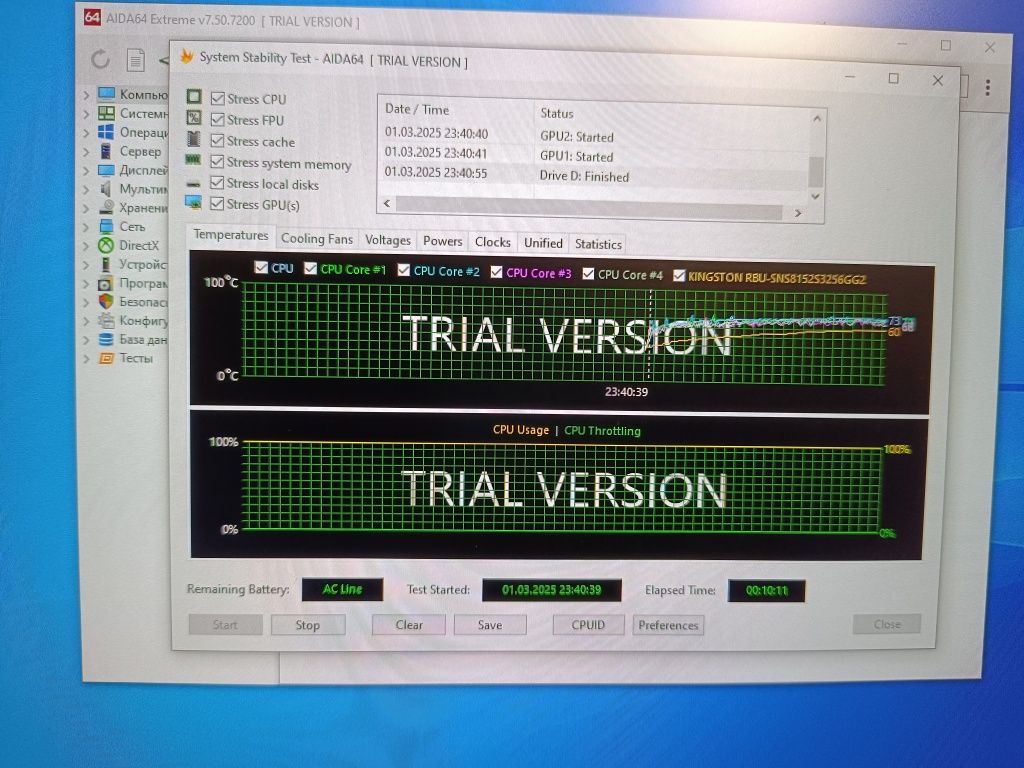The image size is (1024, 768).
Task: Toggle CPU Core #4 graph checkbox
Action: (x=589, y=274)
